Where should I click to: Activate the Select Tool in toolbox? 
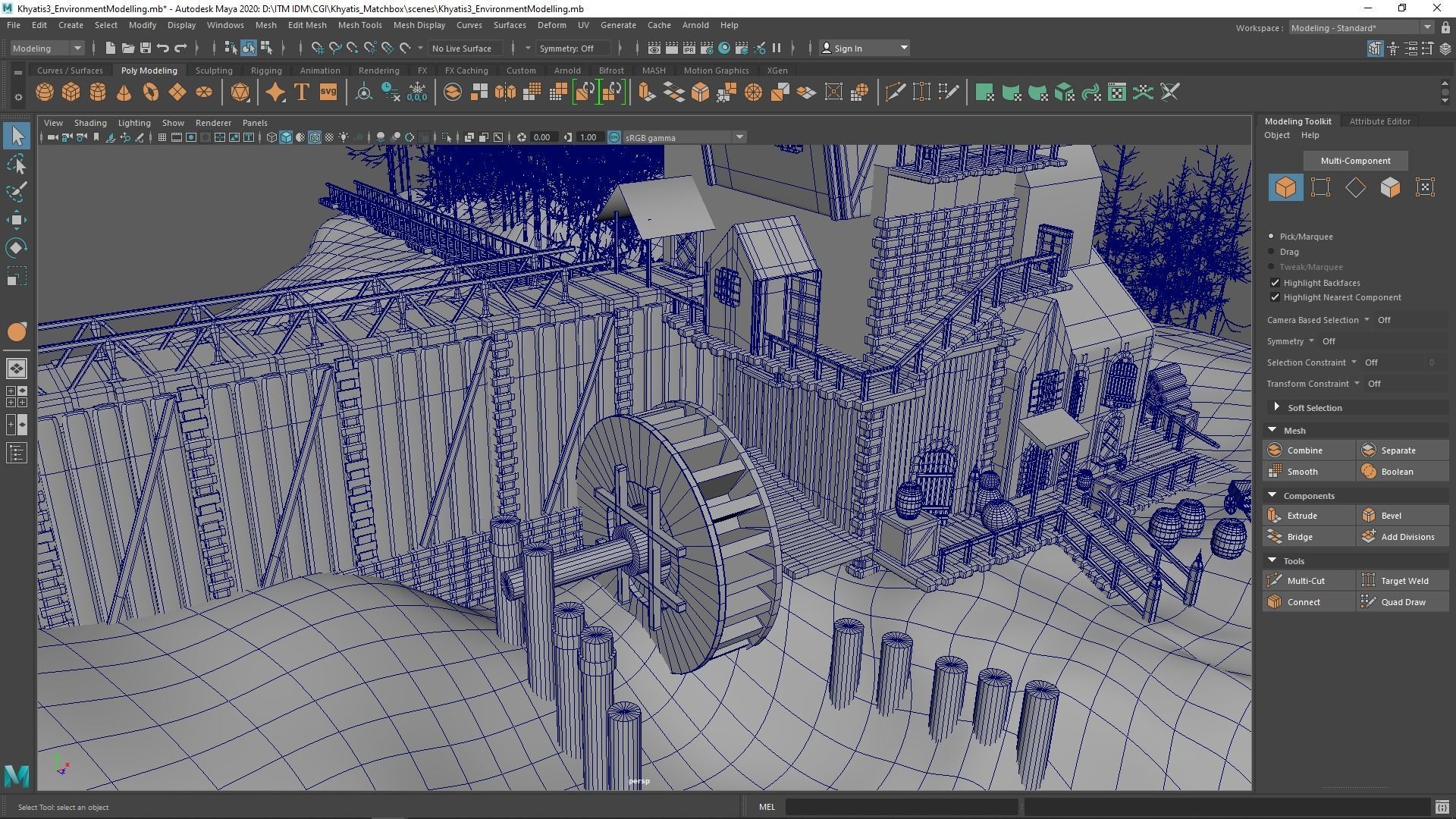(x=17, y=136)
